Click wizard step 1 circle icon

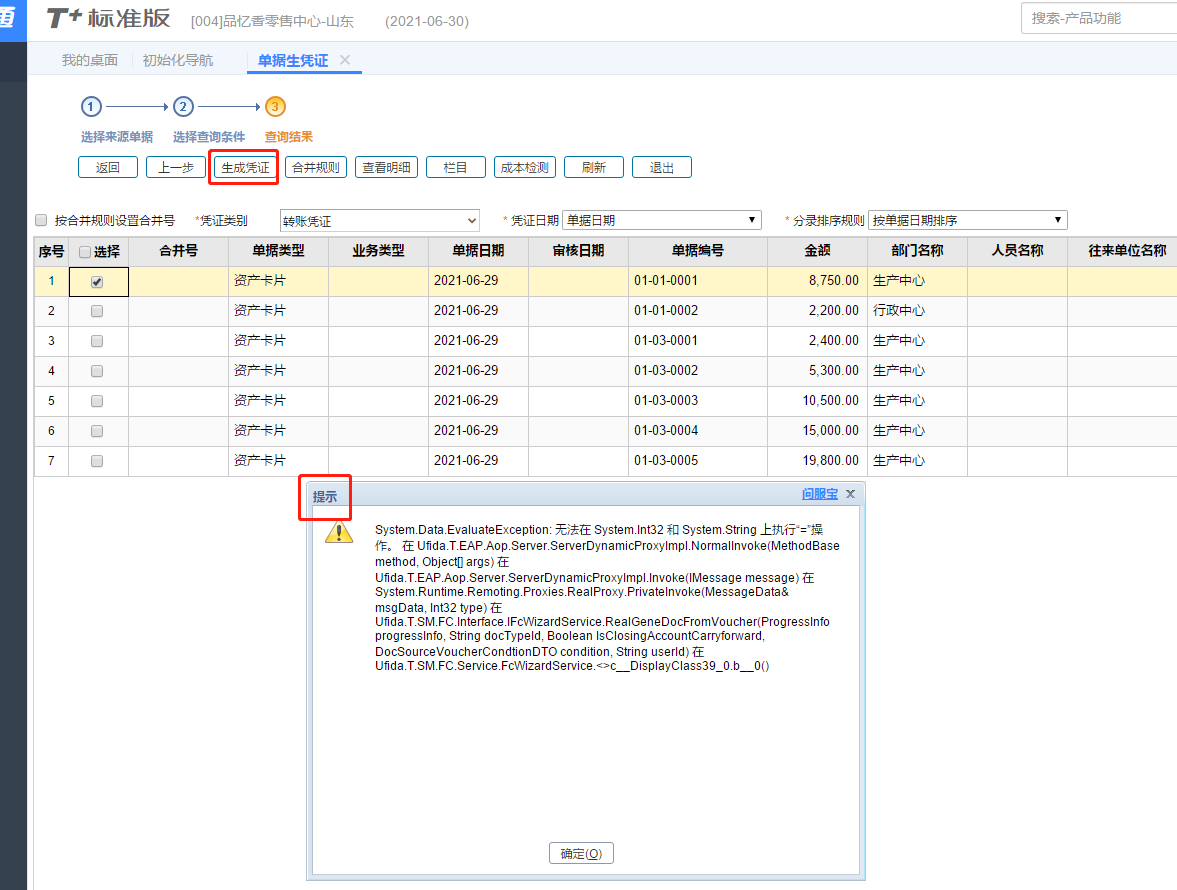pyautogui.click(x=91, y=107)
